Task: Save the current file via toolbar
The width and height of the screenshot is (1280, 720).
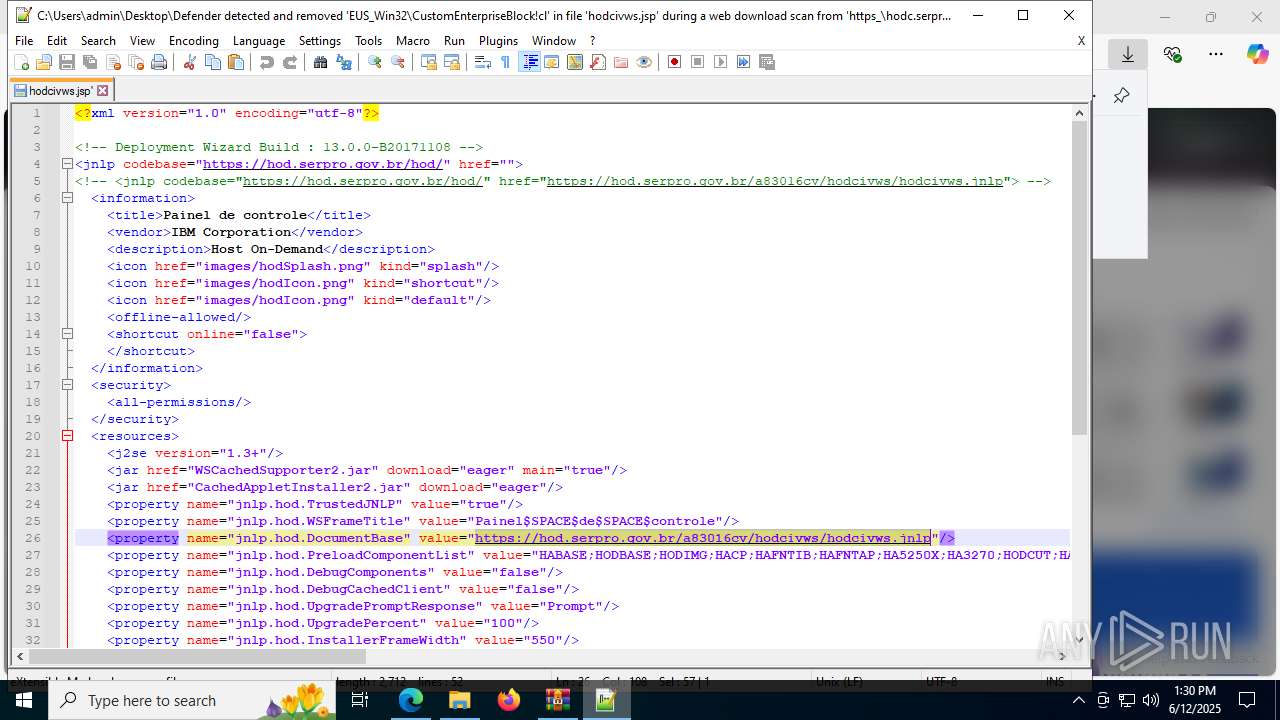Action: 67,62
